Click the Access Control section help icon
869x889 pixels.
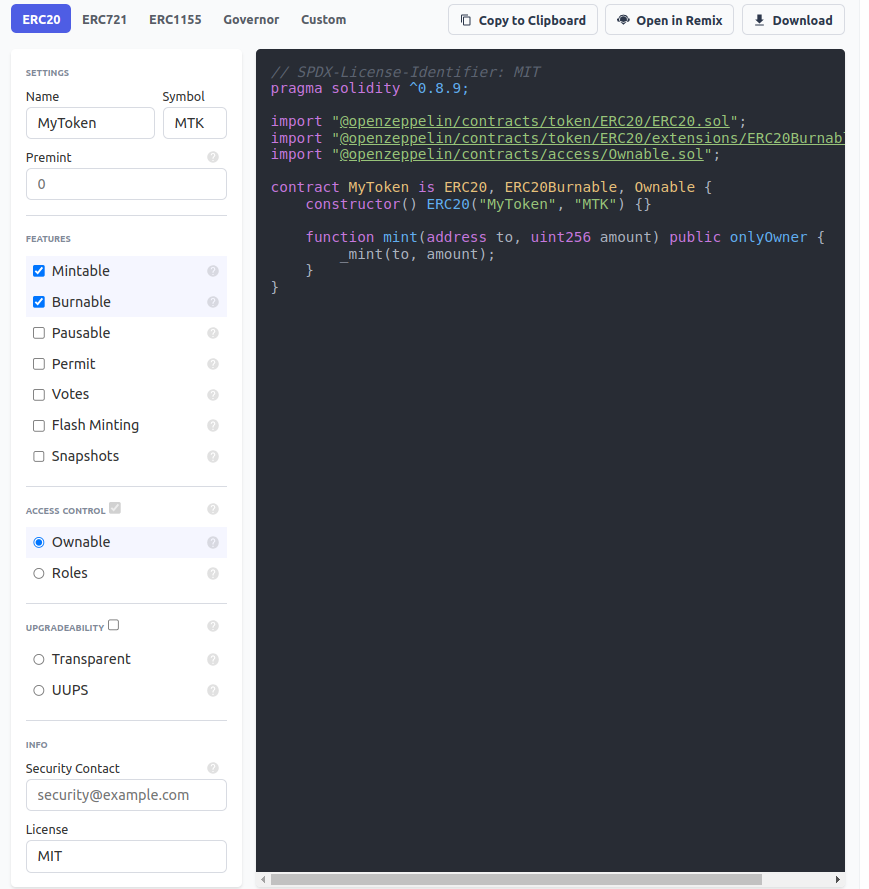[212, 509]
